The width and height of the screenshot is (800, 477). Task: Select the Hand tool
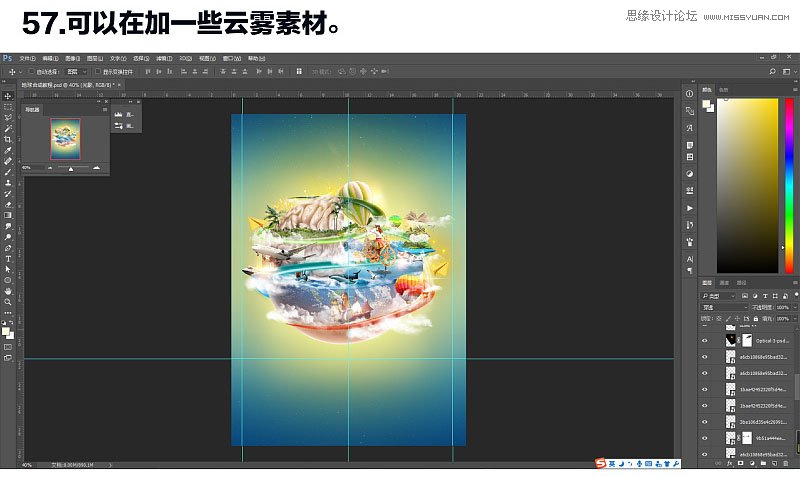(x=8, y=291)
